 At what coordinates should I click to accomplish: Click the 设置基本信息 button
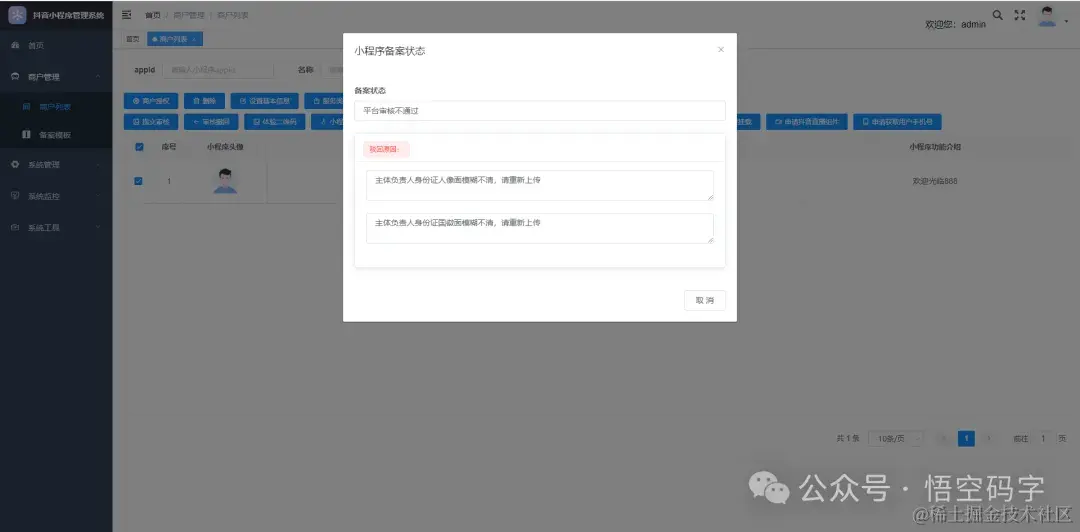point(265,101)
